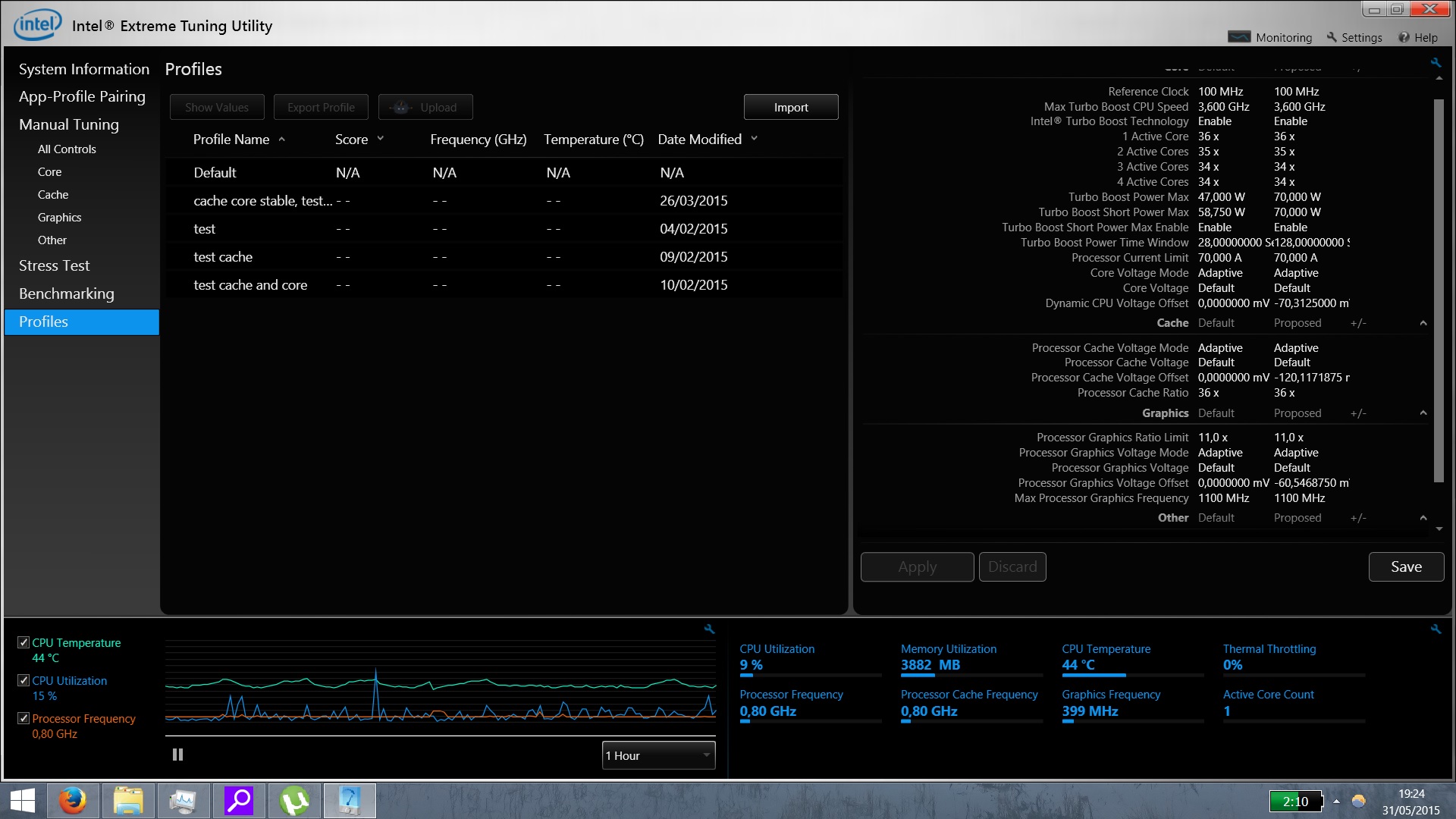Open App-Profile Pairing section
This screenshot has height=819, width=1456.
click(x=82, y=96)
